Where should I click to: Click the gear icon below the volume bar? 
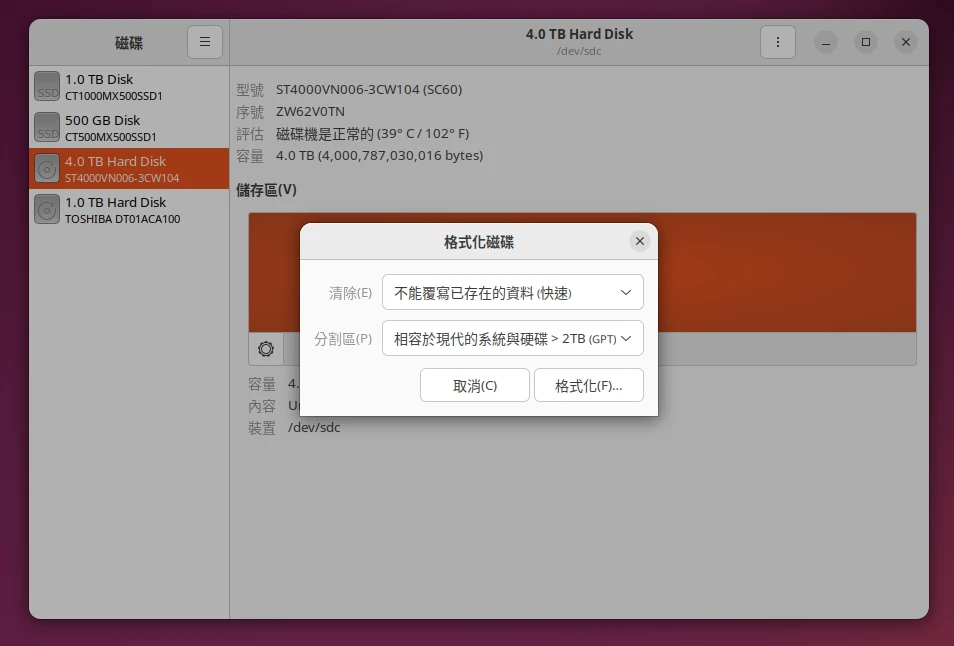point(266,349)
